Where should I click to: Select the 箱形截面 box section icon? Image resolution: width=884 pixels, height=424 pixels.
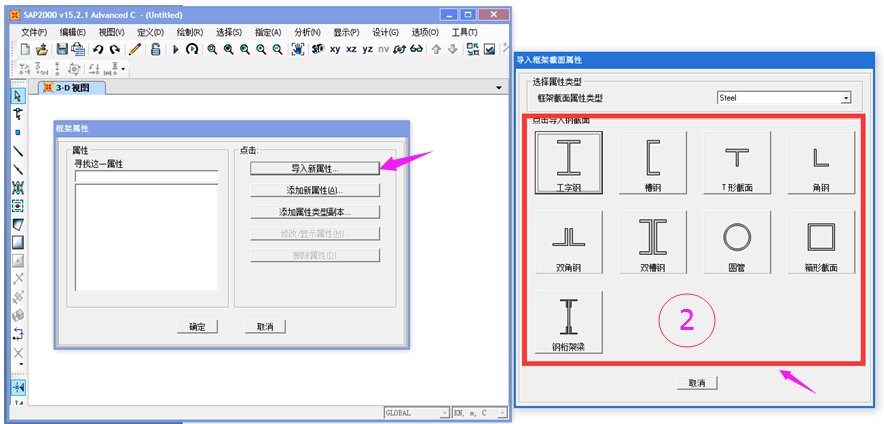[820, 242]
